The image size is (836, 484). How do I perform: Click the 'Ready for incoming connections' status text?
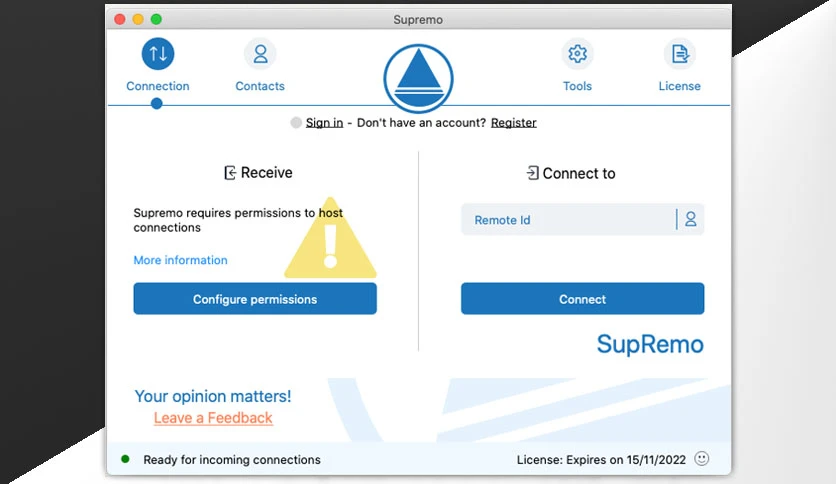232,459
